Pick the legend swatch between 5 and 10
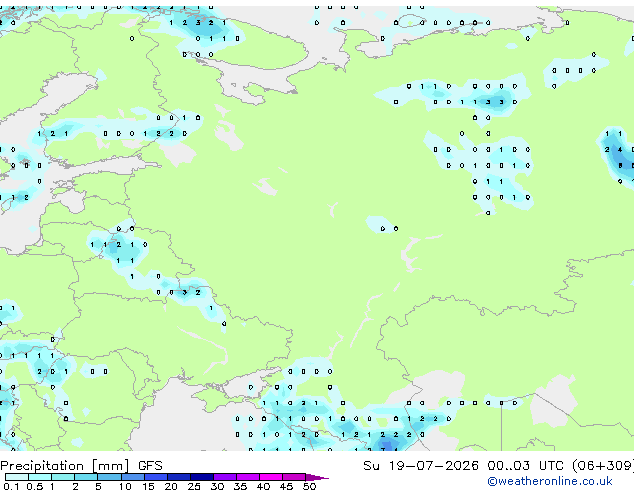This screenshot has height=490, width=634. 109,477
